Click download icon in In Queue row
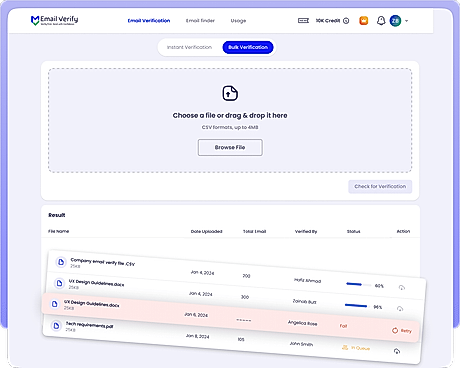Image resolution: width=460 pixels, height=368 pixels. [397, 351]
